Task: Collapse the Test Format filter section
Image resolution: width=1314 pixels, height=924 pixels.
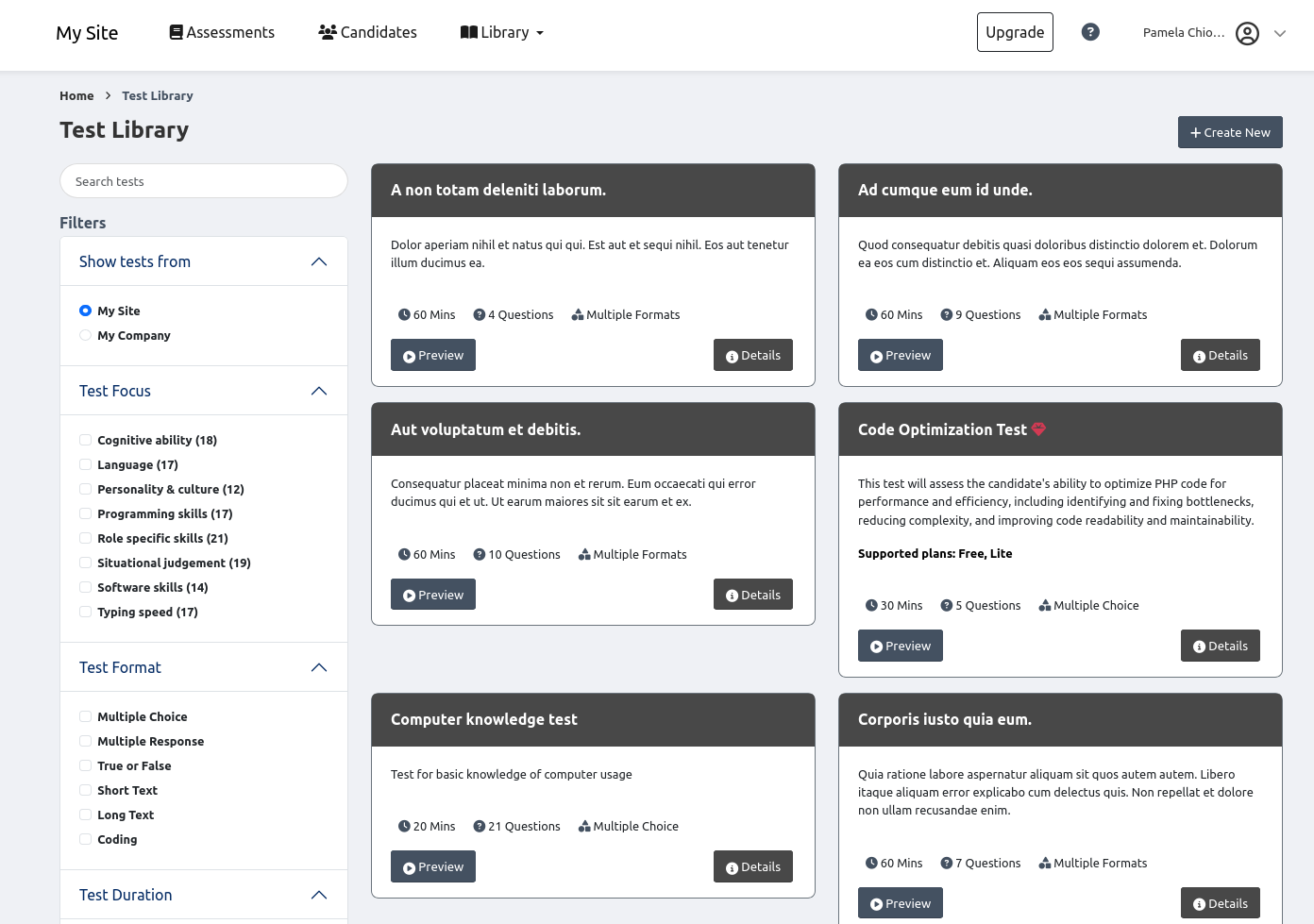Action: (x=319, y=668)
